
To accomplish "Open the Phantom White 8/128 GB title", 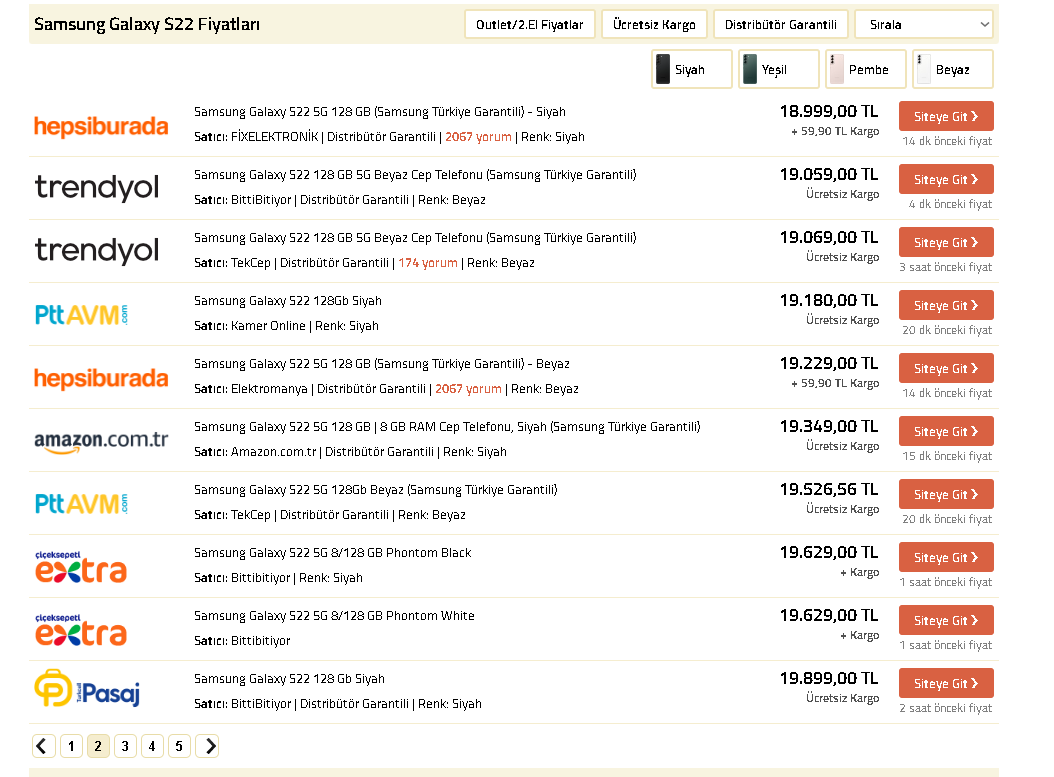I will (x=334, y=616).
